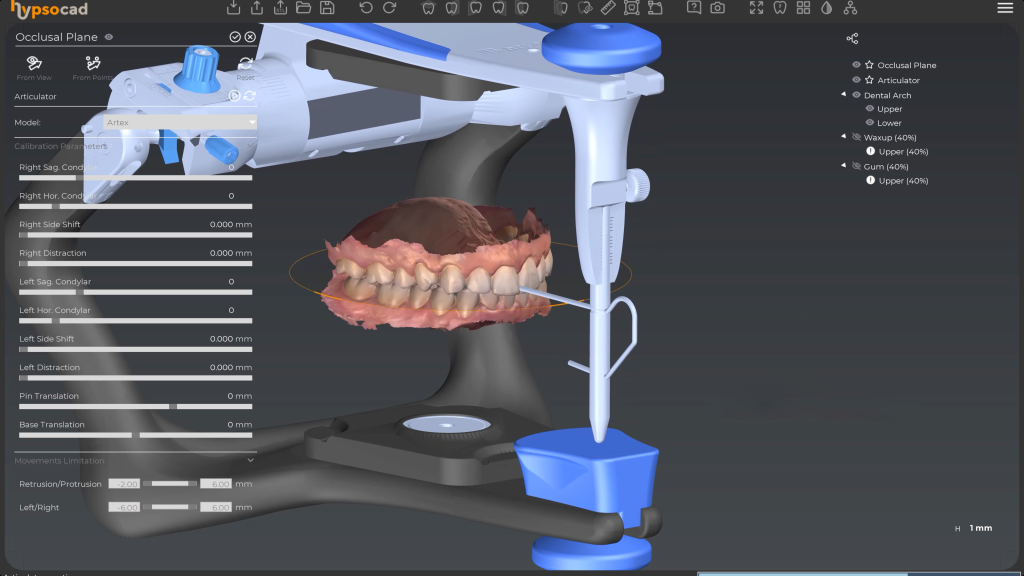Collapse the Dental Arch tree group
Viewport: 1024px width, 576px height.
[843, 95]
